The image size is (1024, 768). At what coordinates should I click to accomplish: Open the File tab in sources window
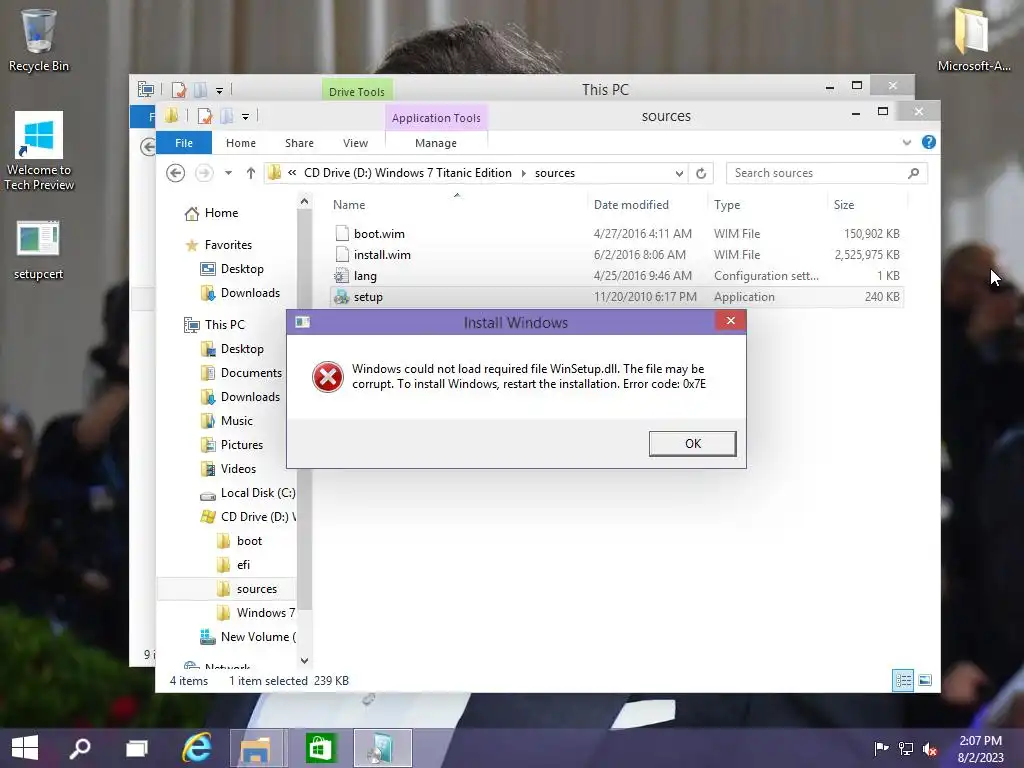(x=184, y=143)
